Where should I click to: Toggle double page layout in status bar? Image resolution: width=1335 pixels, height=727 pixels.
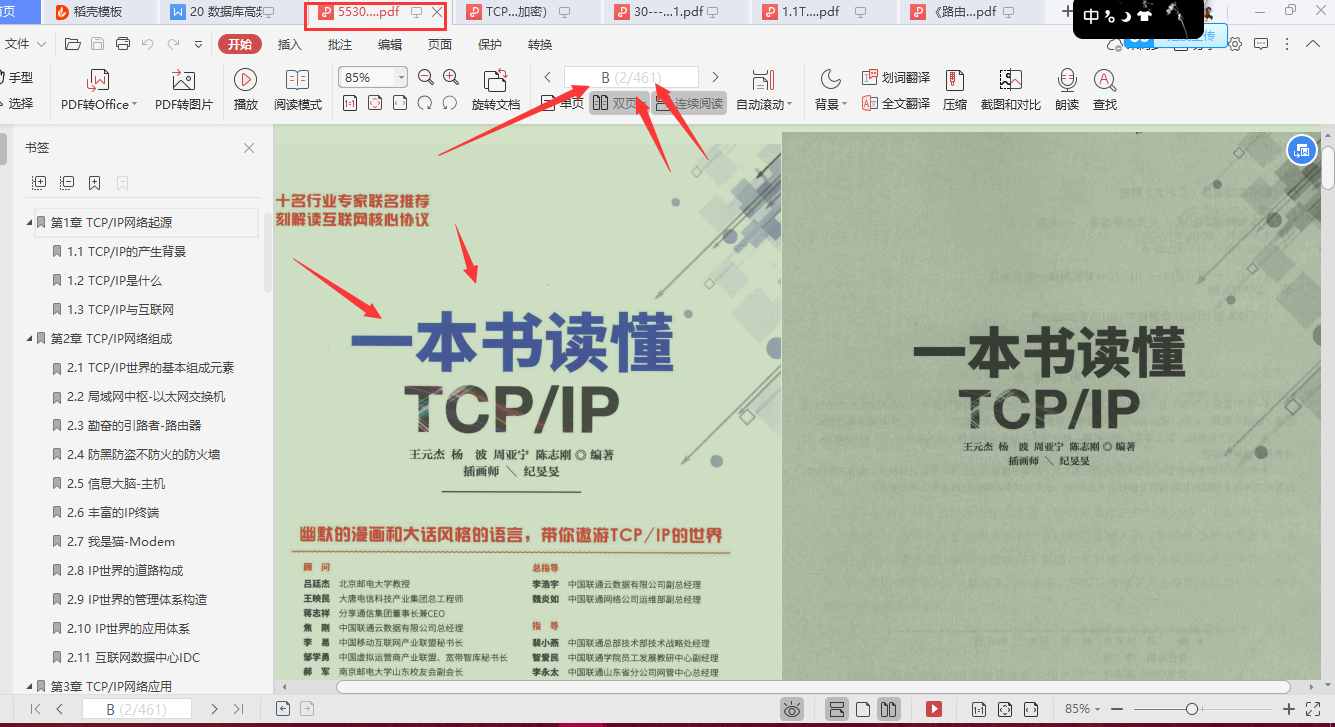pos(888,709)
